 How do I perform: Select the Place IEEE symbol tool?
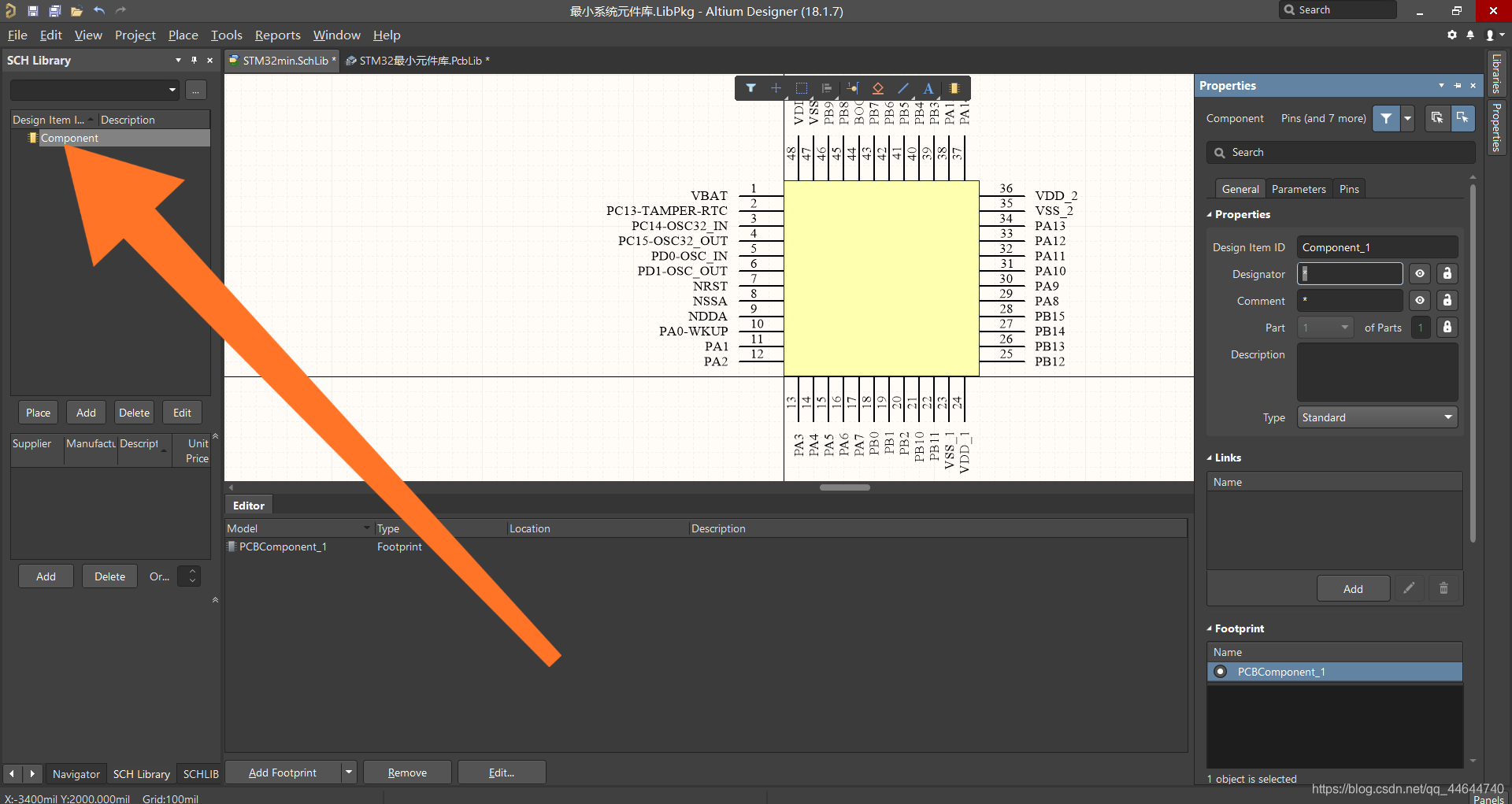pos(878,88)
